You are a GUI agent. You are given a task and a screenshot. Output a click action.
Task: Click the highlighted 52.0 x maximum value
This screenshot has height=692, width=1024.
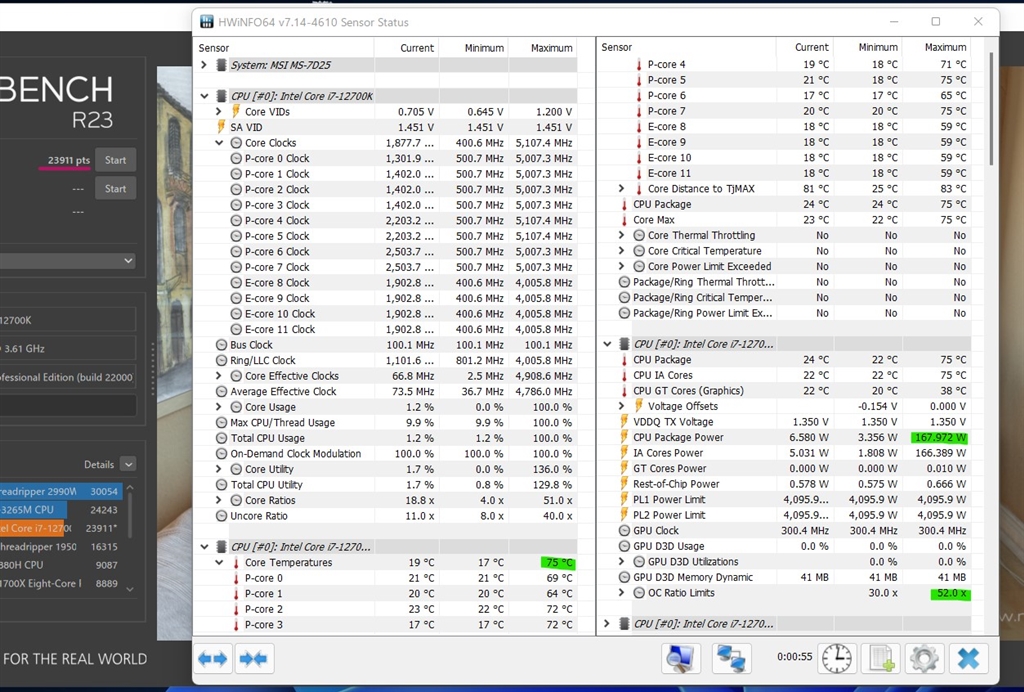(x=950, y=593)
